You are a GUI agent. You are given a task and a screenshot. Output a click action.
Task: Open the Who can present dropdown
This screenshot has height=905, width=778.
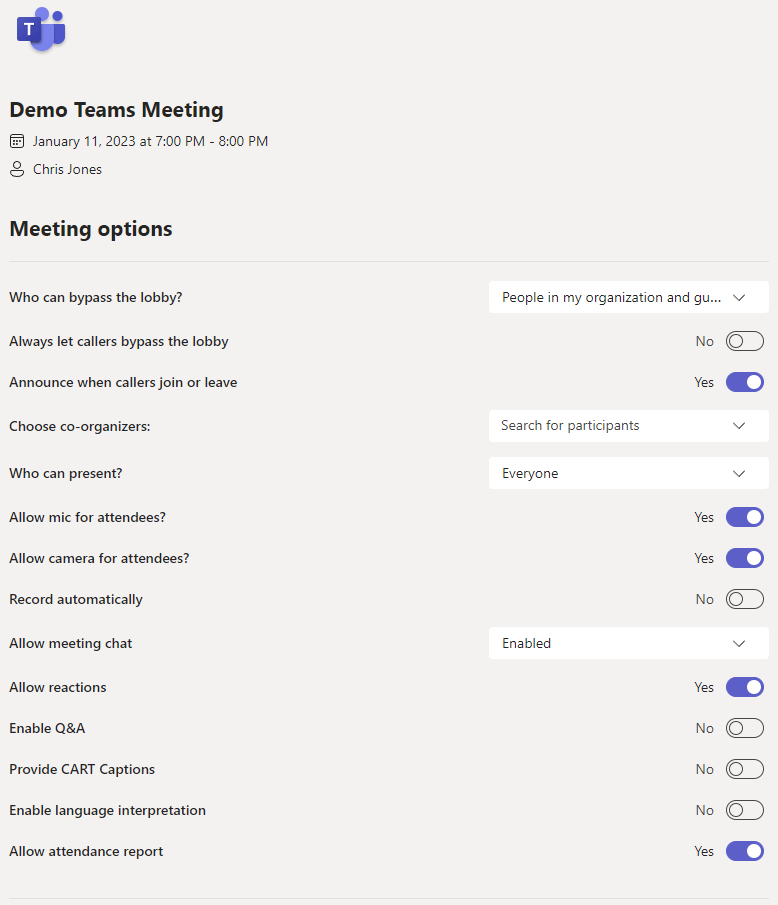[x=629, y=473]
